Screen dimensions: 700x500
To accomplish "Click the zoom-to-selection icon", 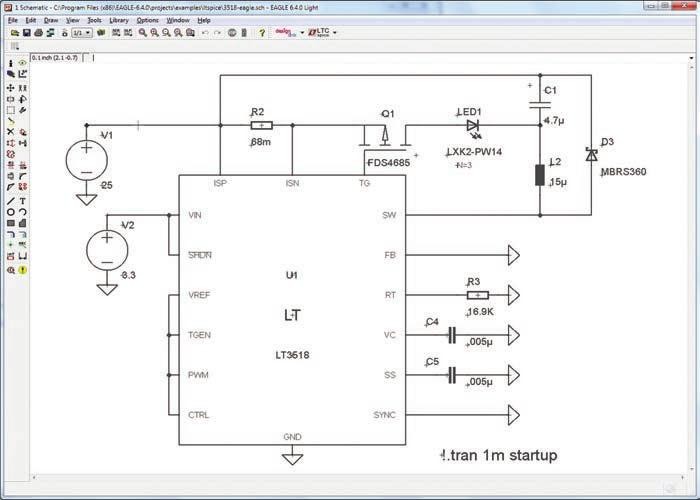I will point(190,33).
